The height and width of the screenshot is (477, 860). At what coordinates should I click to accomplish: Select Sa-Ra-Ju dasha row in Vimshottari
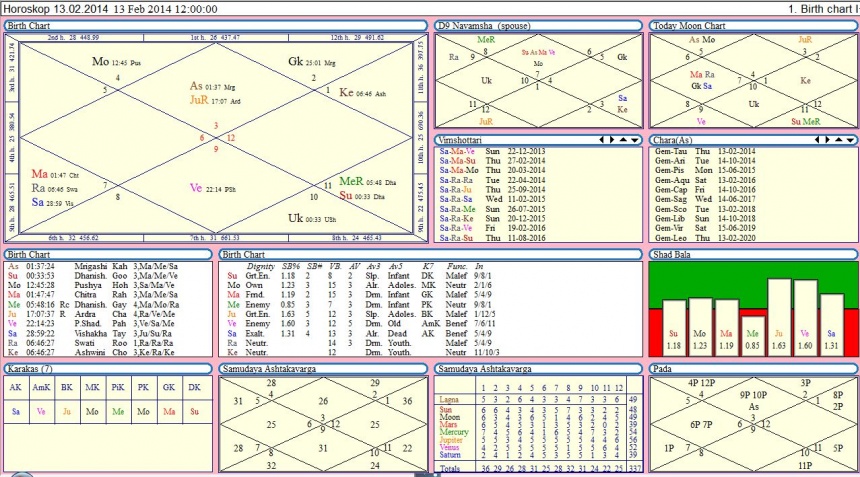tap(493, 190)
